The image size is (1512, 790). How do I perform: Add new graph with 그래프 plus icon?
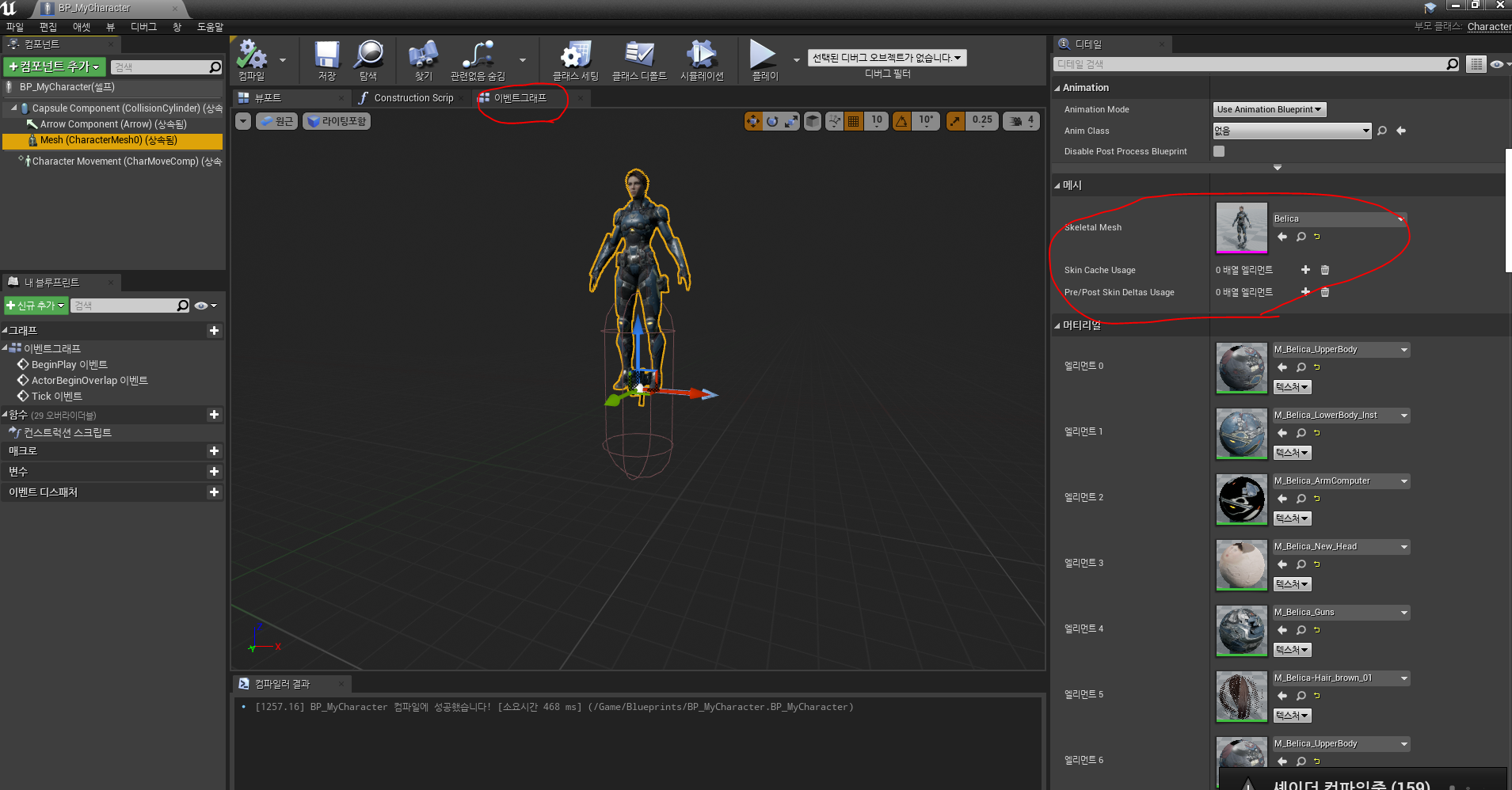[x=214, y=331]
